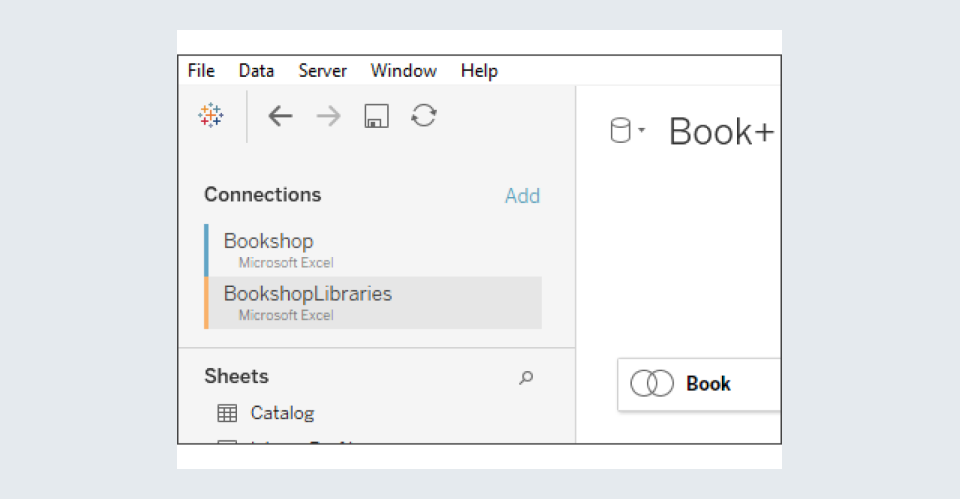Image resolution: width=960 pixels, height=499 pixels.
Task: Select the Bookshop connection
Action: coord(373,250)
